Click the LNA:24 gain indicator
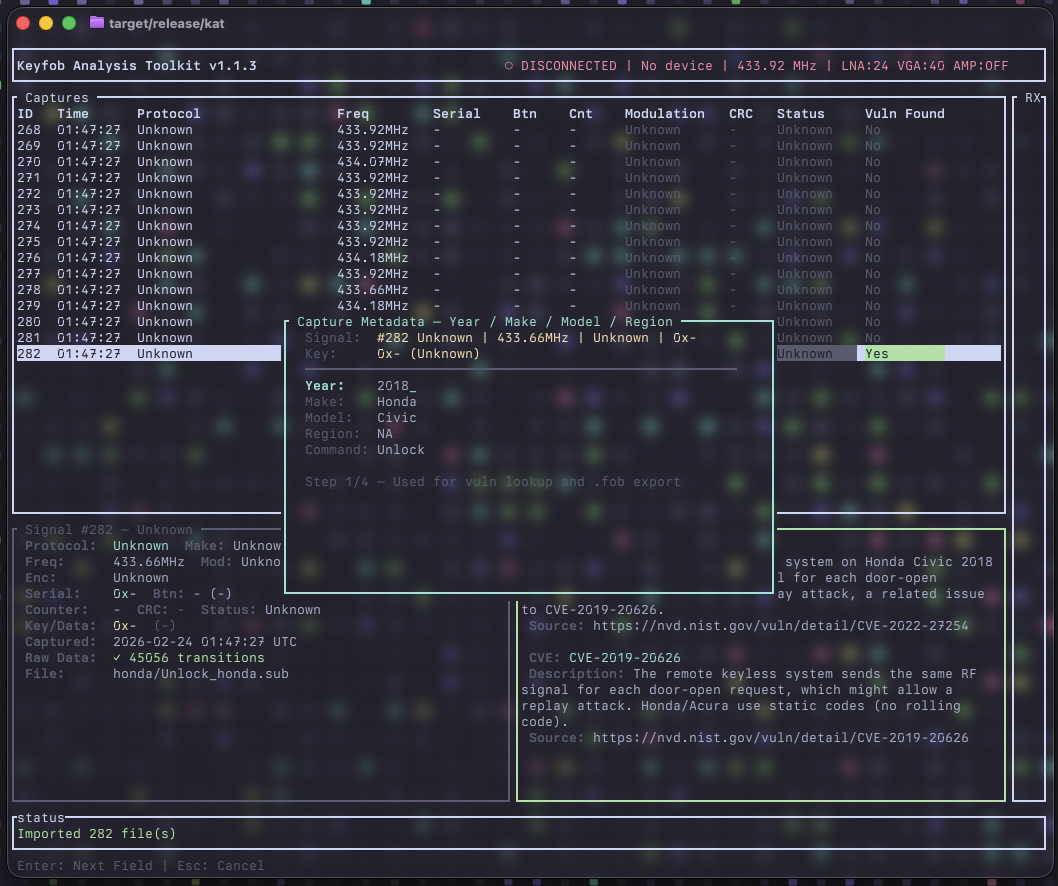 (x=865, y=65)
